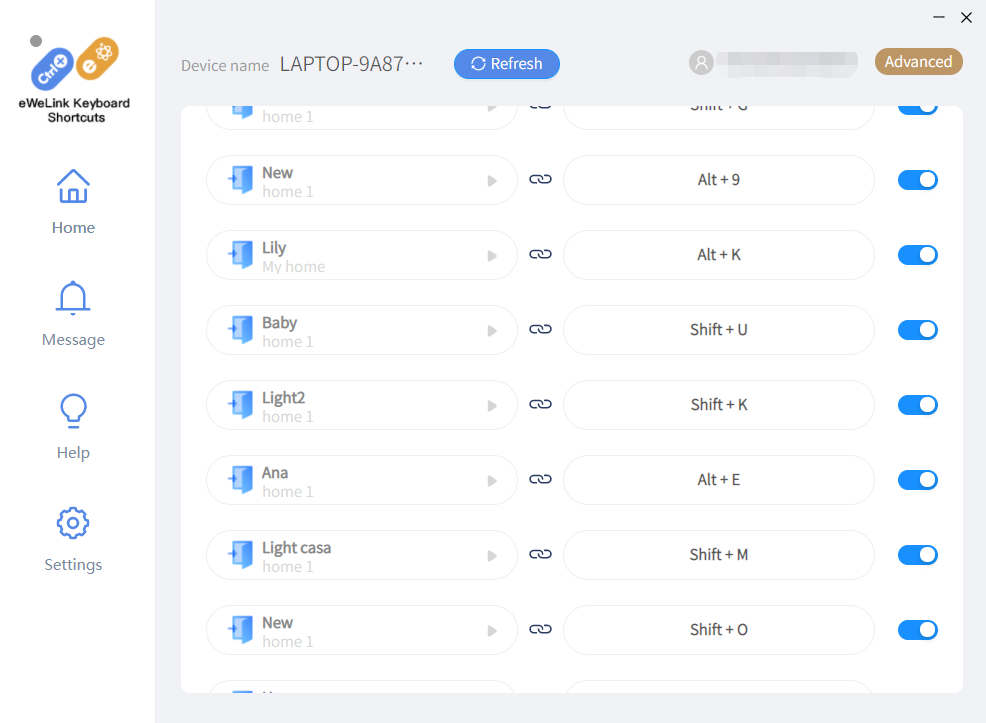Click the user profile avatar icon
The width and height of the screenshot is (986, 723).
point(701,63)
